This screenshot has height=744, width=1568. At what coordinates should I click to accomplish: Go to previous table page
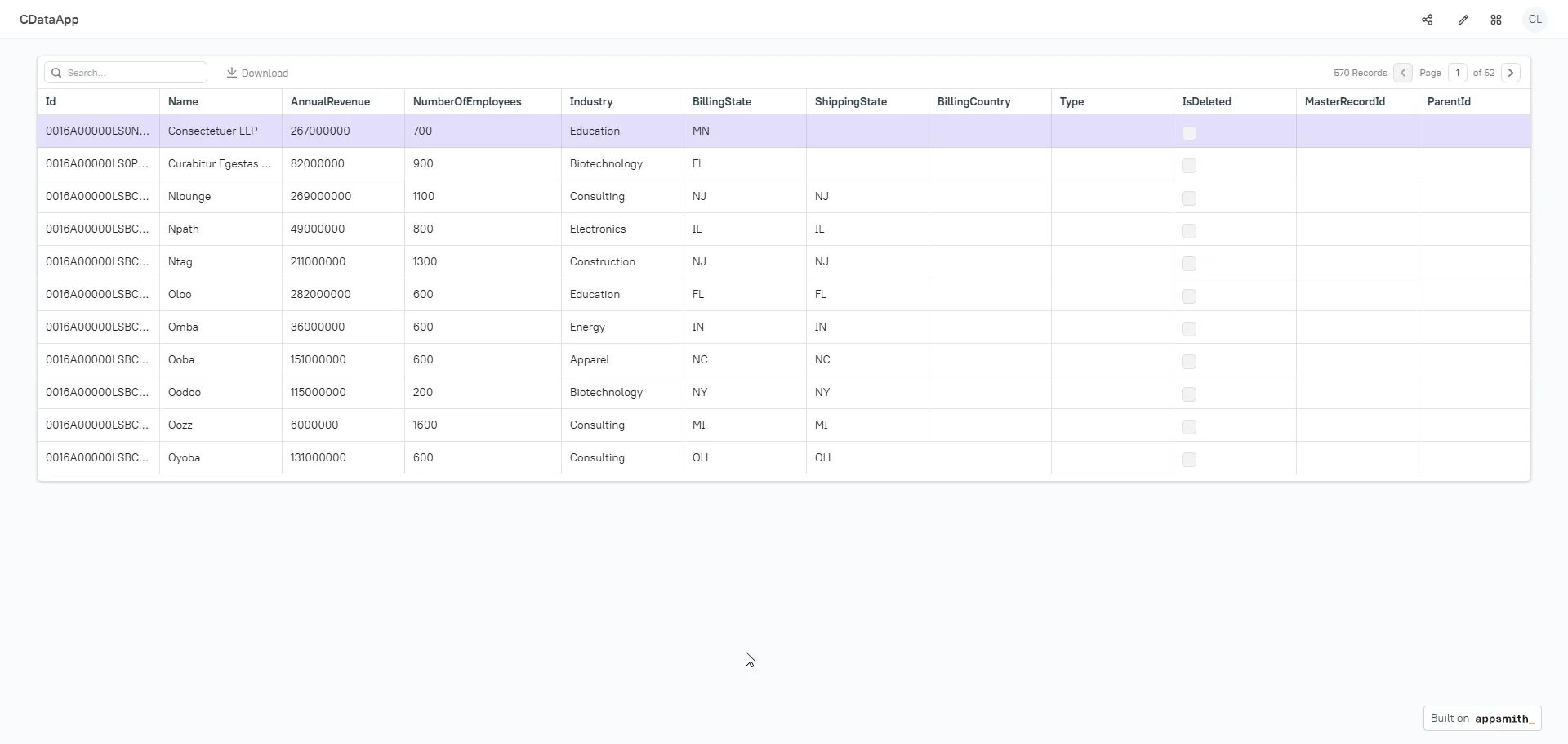(1403, 73)
